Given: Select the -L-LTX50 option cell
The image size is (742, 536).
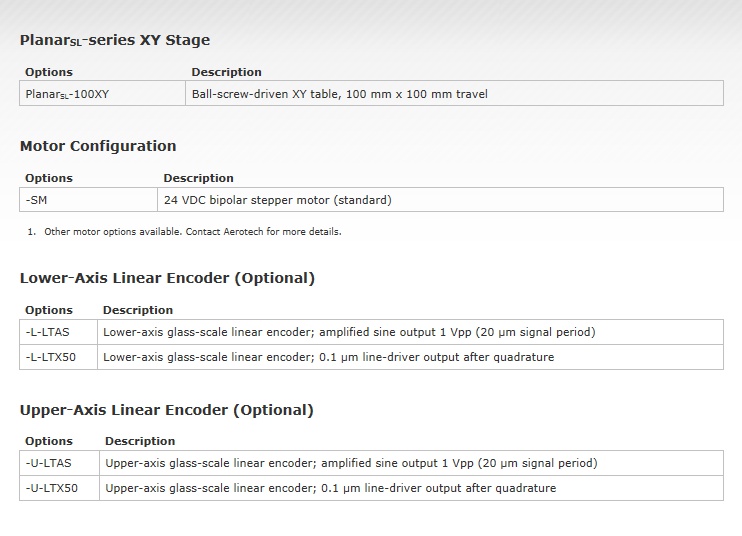Looking at the screenshot, I should [x=58, y=357].
